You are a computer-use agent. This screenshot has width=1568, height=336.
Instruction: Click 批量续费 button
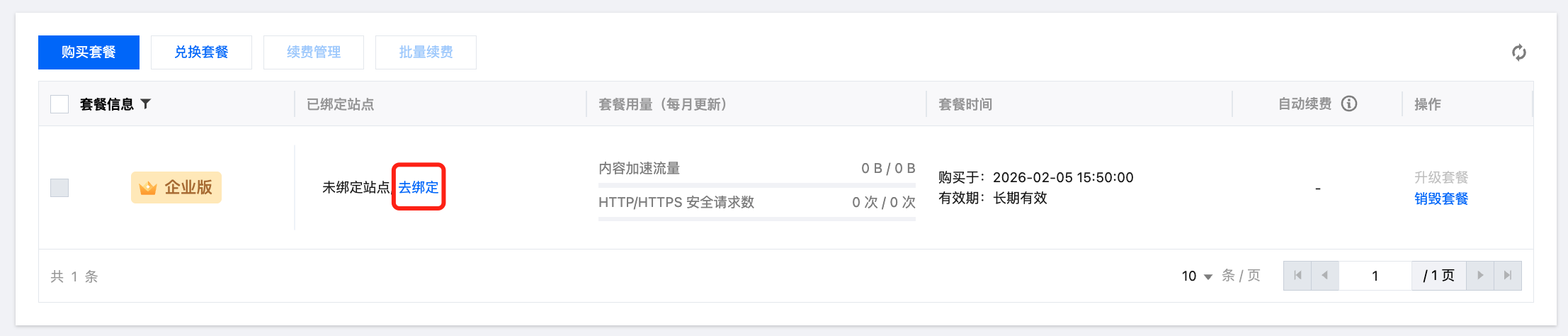[x=426, y=52]
